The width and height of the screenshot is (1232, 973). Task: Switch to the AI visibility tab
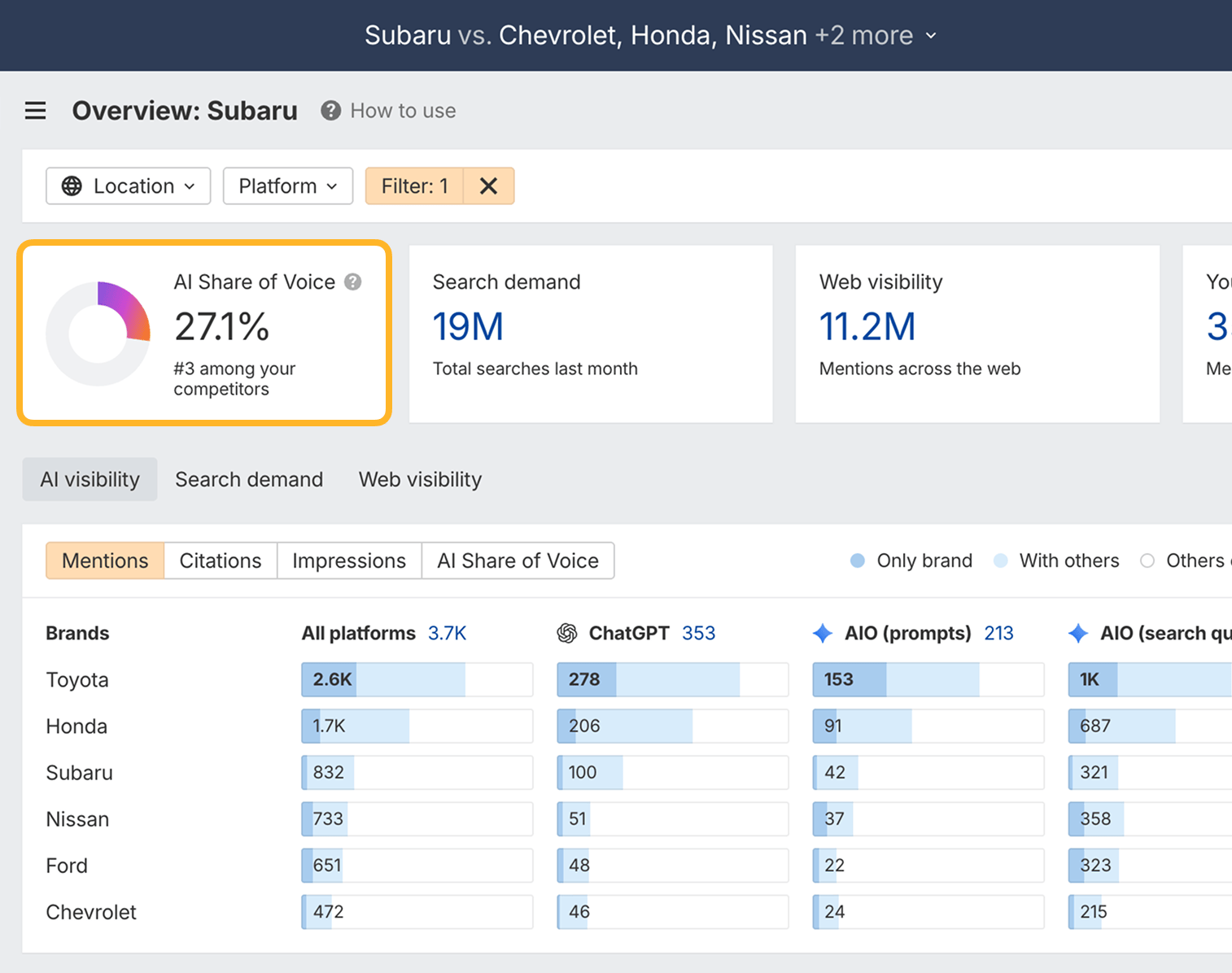click(x=90, y=479)
